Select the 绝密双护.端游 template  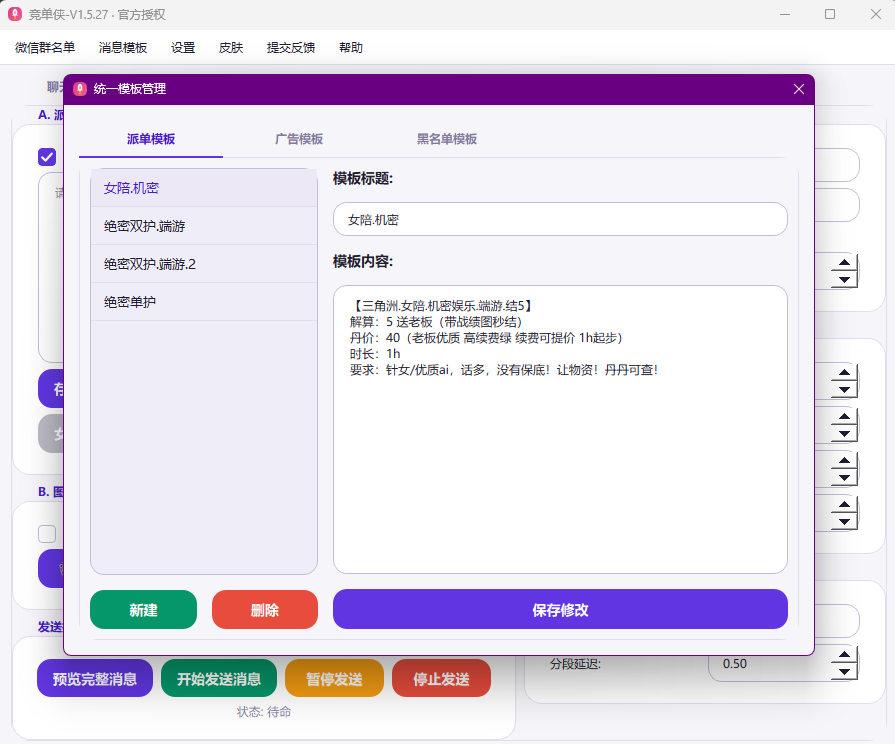tap(204, 226)
